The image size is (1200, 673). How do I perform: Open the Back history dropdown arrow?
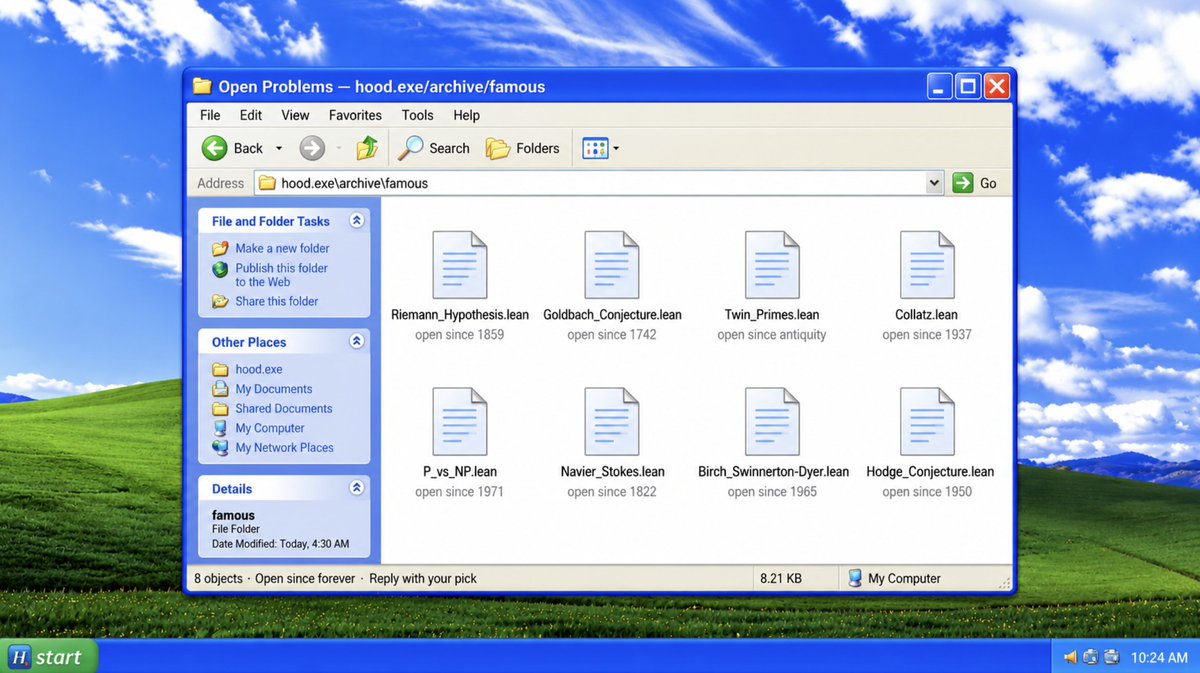tap(279, 149)
